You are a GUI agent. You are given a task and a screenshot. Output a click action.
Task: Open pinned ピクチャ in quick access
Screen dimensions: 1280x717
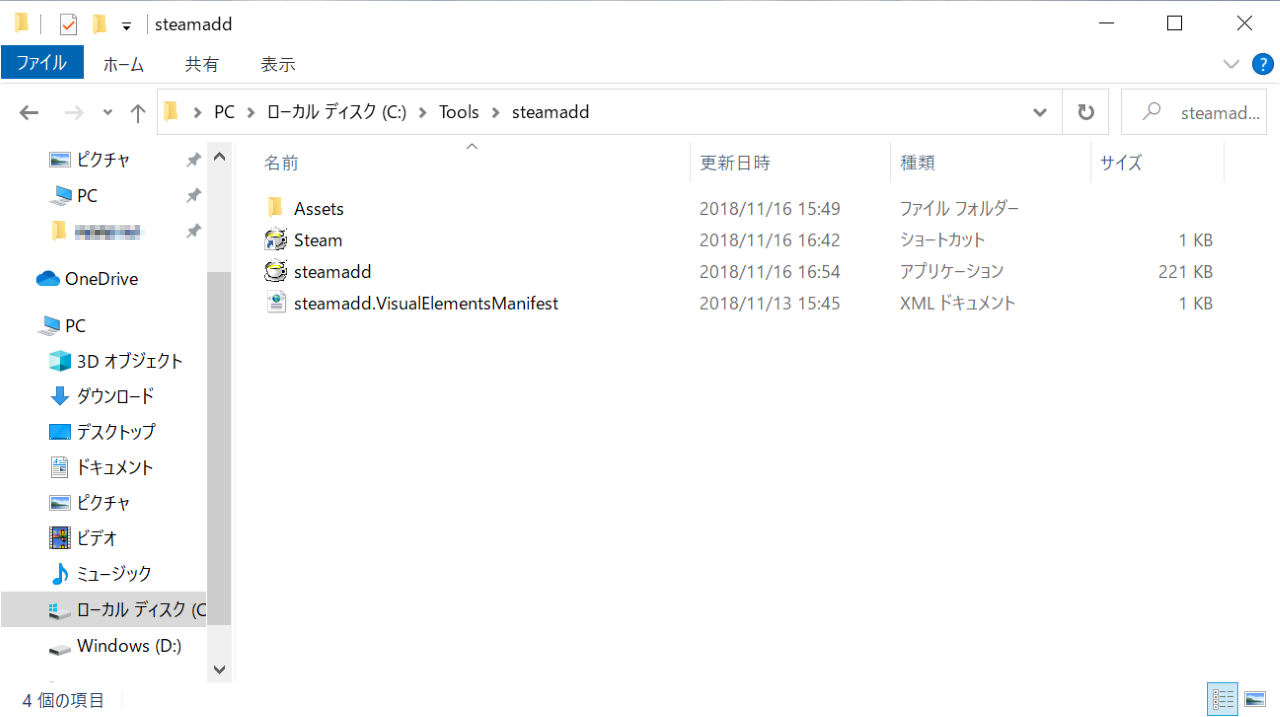point(103,160)
